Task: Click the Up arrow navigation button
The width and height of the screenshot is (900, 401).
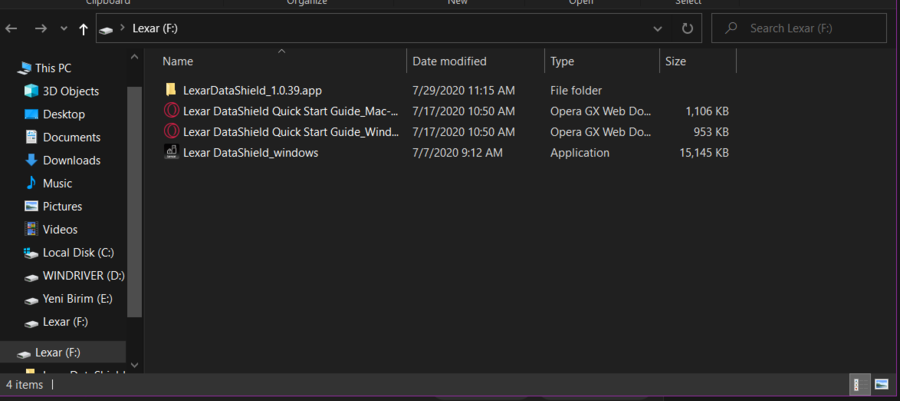Action: point(83,30)
